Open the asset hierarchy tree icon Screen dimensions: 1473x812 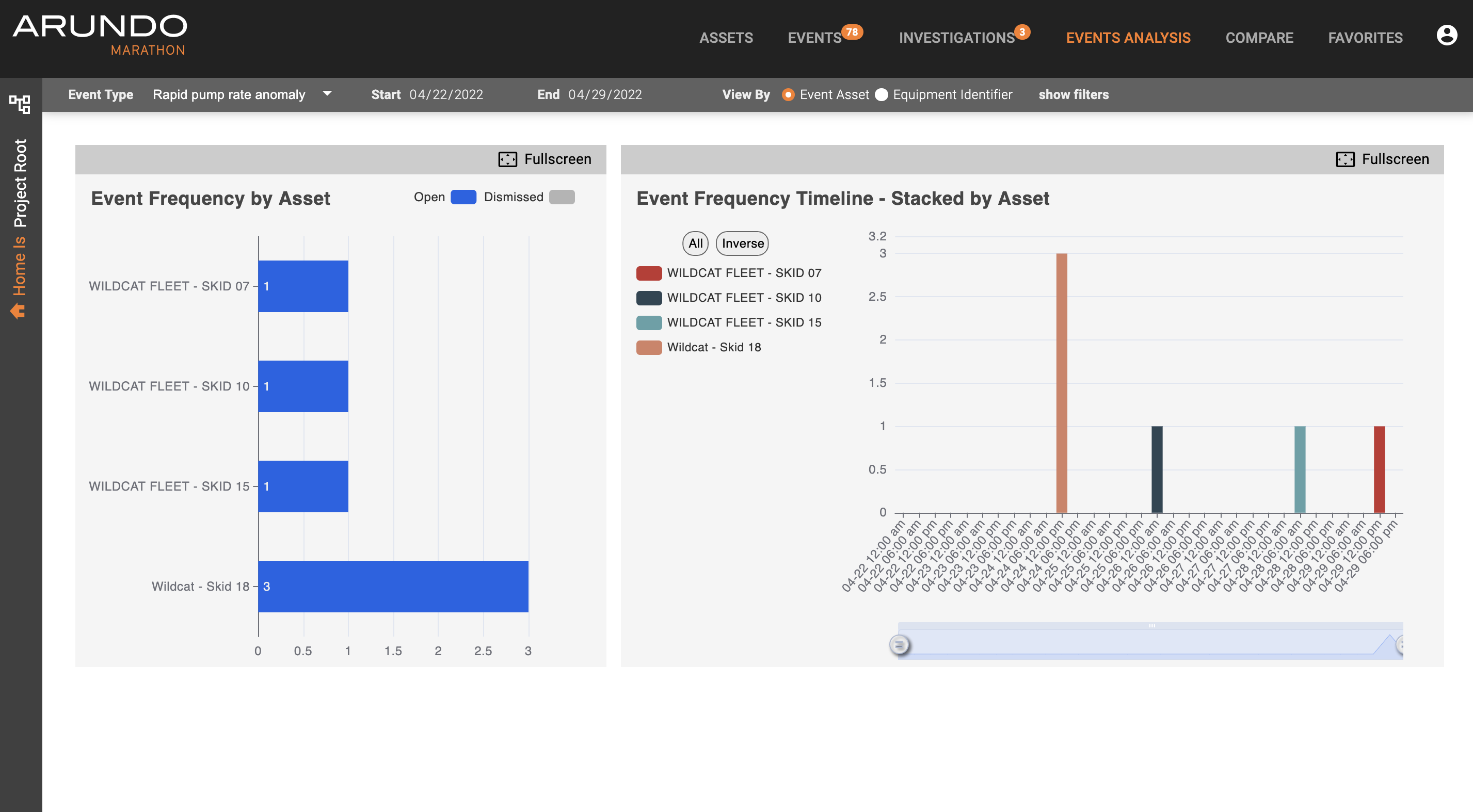20,104
